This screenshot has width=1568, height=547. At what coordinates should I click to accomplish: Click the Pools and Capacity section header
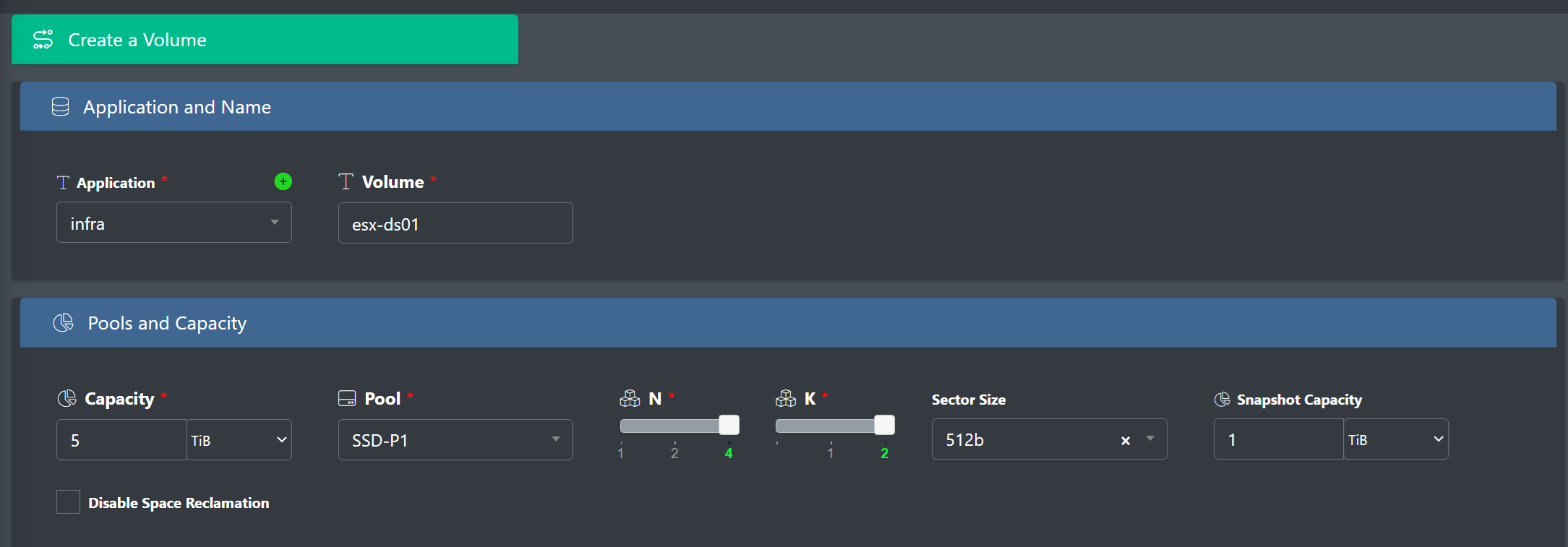[788, 322]
